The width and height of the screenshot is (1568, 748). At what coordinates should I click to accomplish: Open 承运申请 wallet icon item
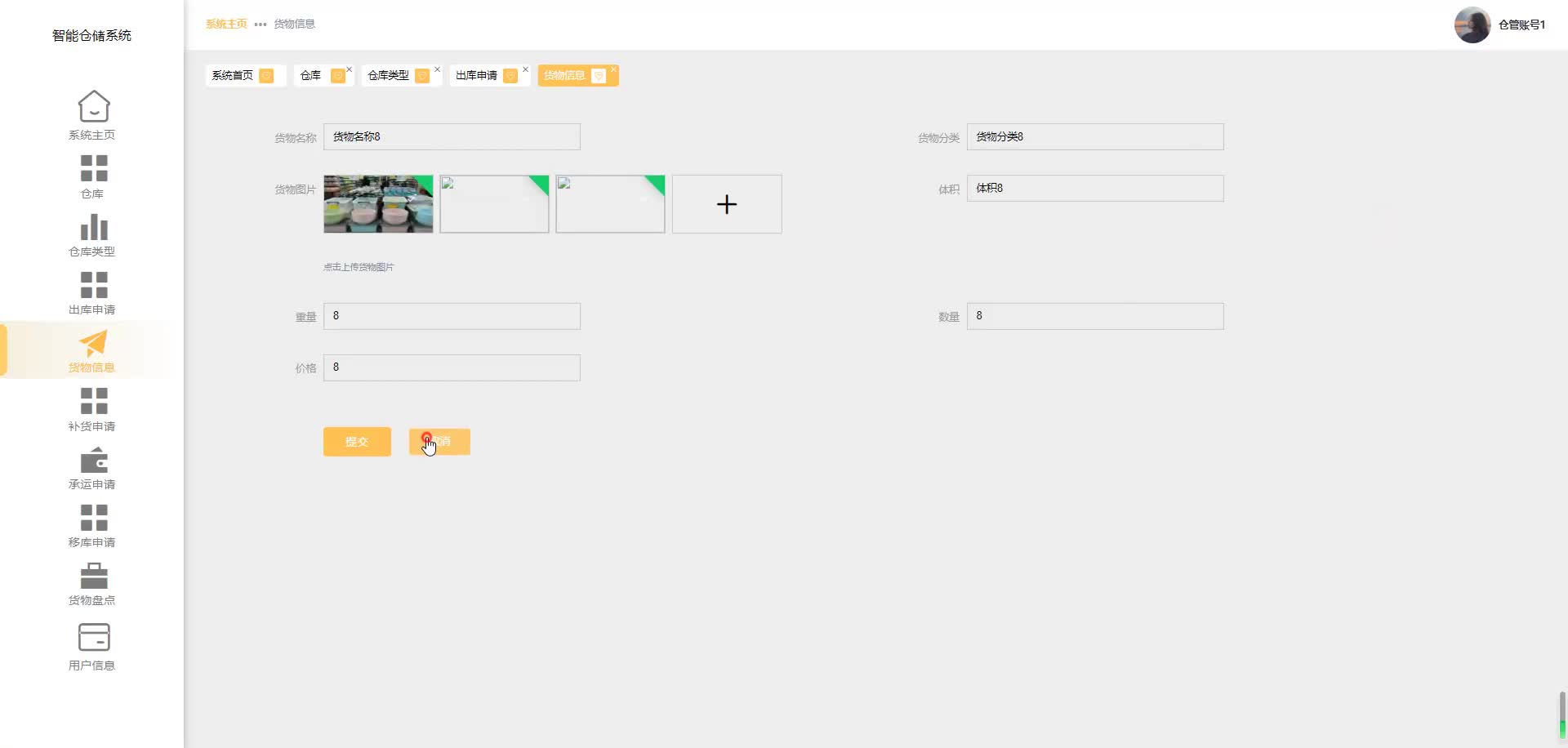pos(92,467)
